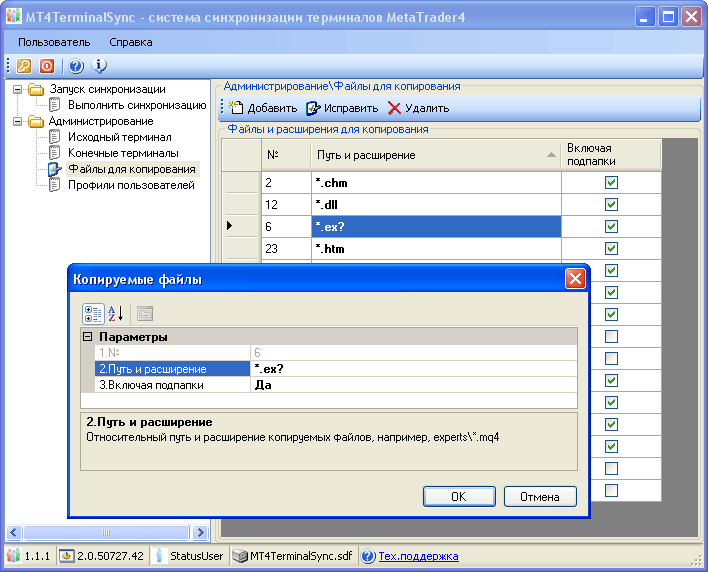This screenshot has width=708, height=572.
Task: Click the MT4TerminalSync title bar app icon
Action: 14,16
